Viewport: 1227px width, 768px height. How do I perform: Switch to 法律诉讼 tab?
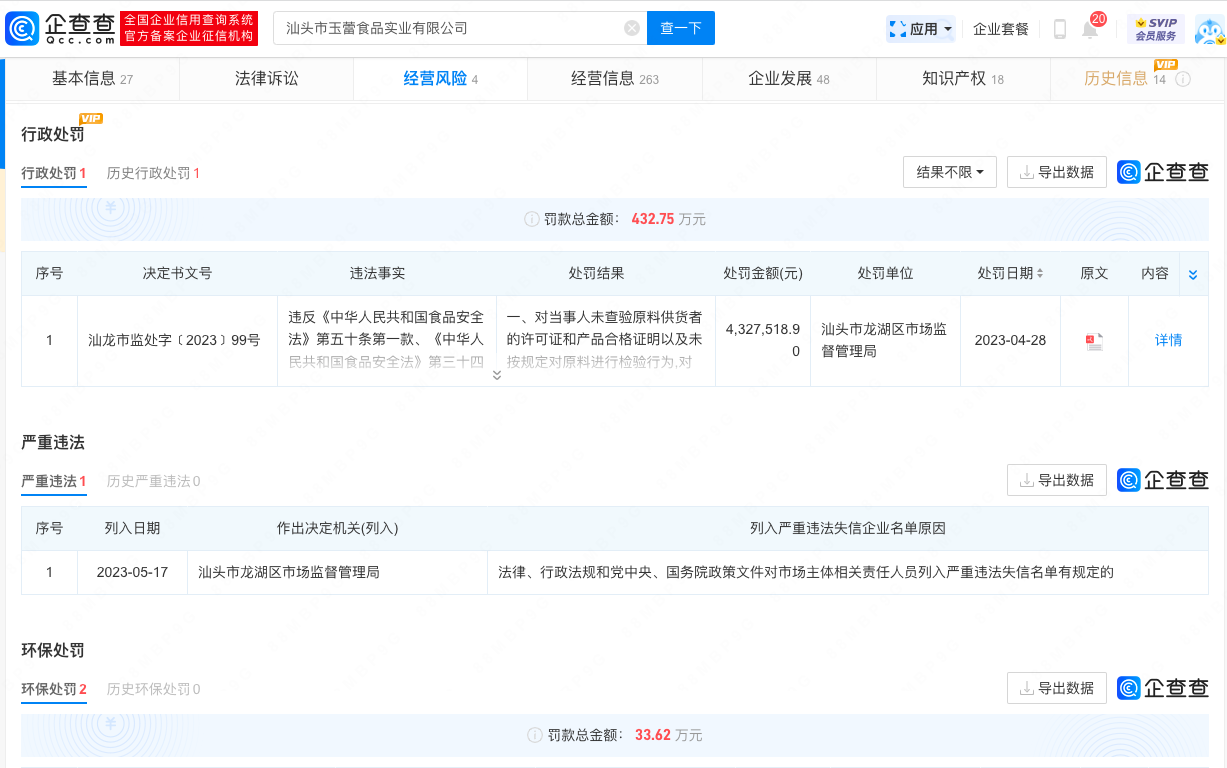point(266,79)
